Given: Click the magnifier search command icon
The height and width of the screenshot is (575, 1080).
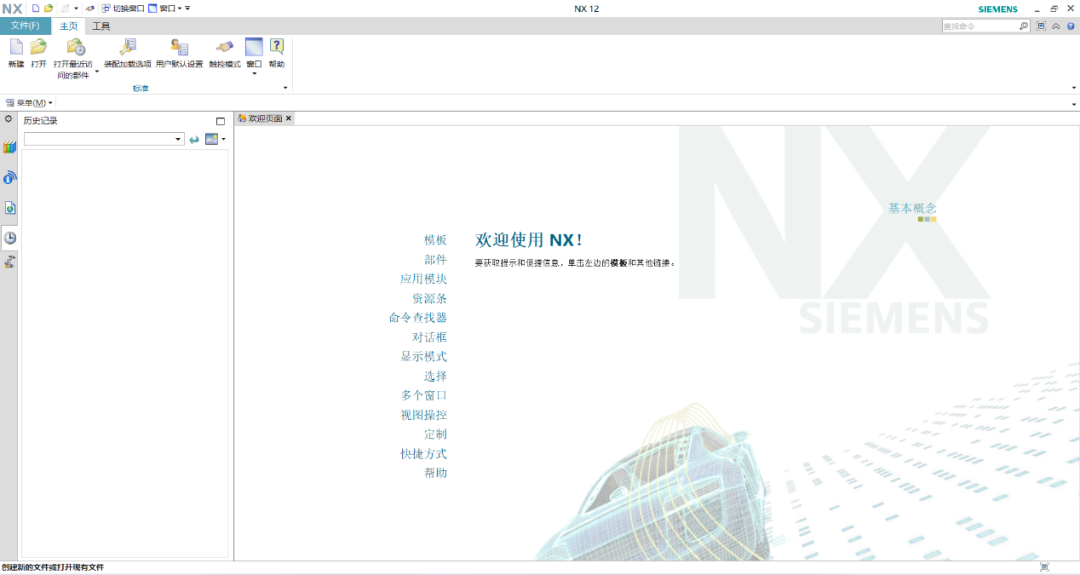Looking at the screenshot, I should 1024,26.
